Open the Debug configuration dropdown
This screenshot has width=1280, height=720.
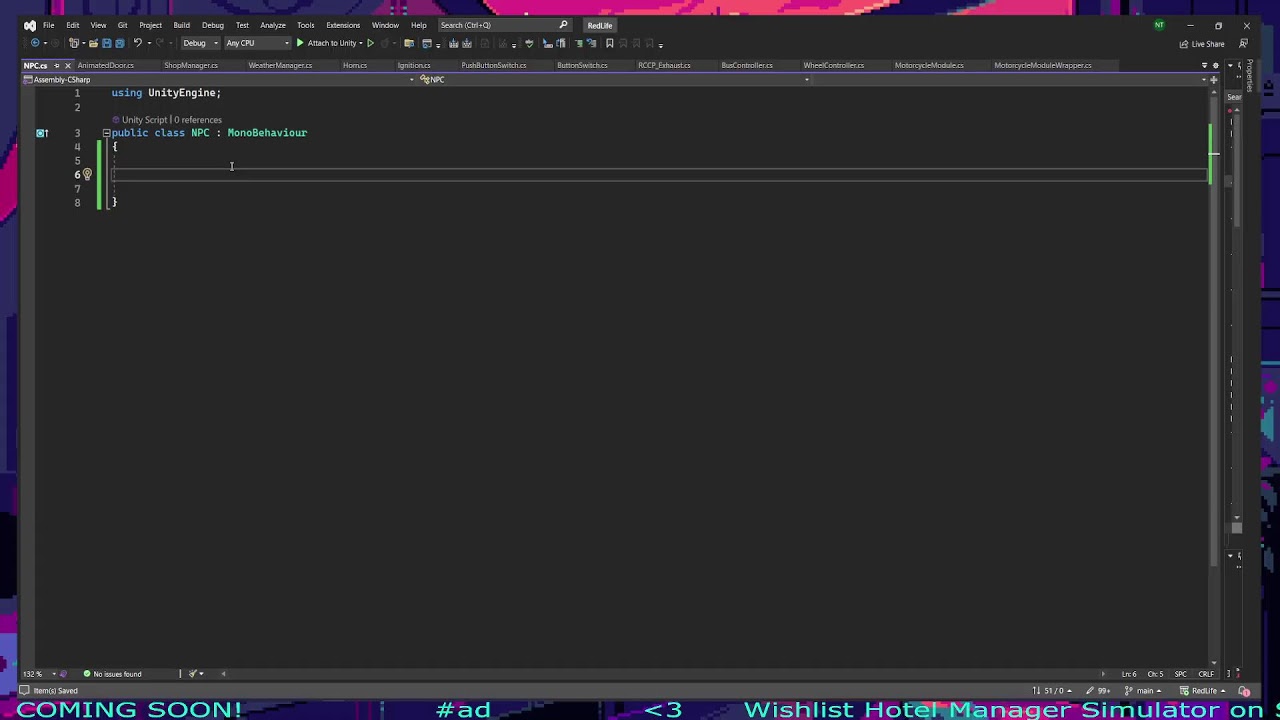200,43
